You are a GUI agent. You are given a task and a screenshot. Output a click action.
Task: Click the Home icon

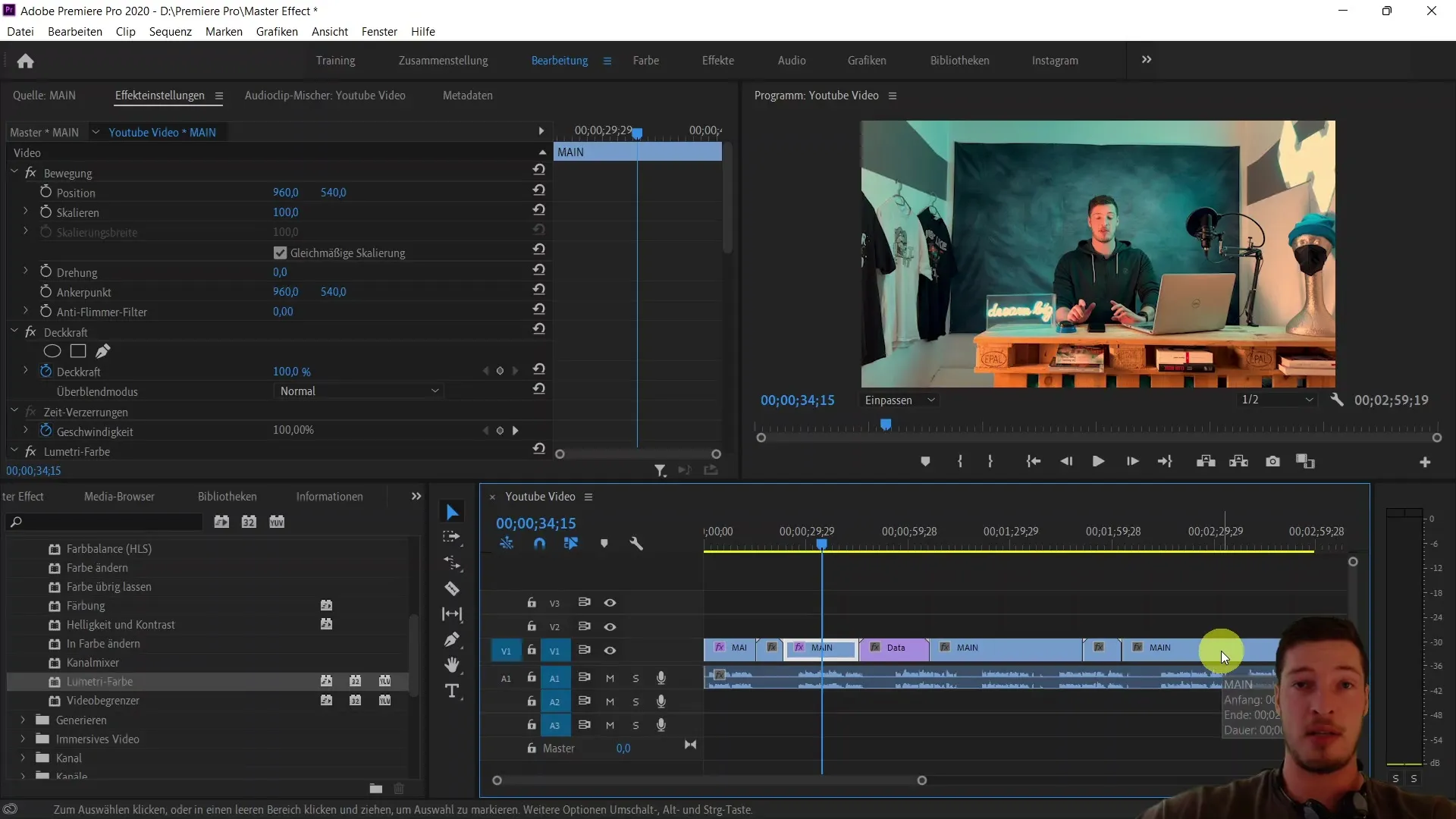coord(25,61)
